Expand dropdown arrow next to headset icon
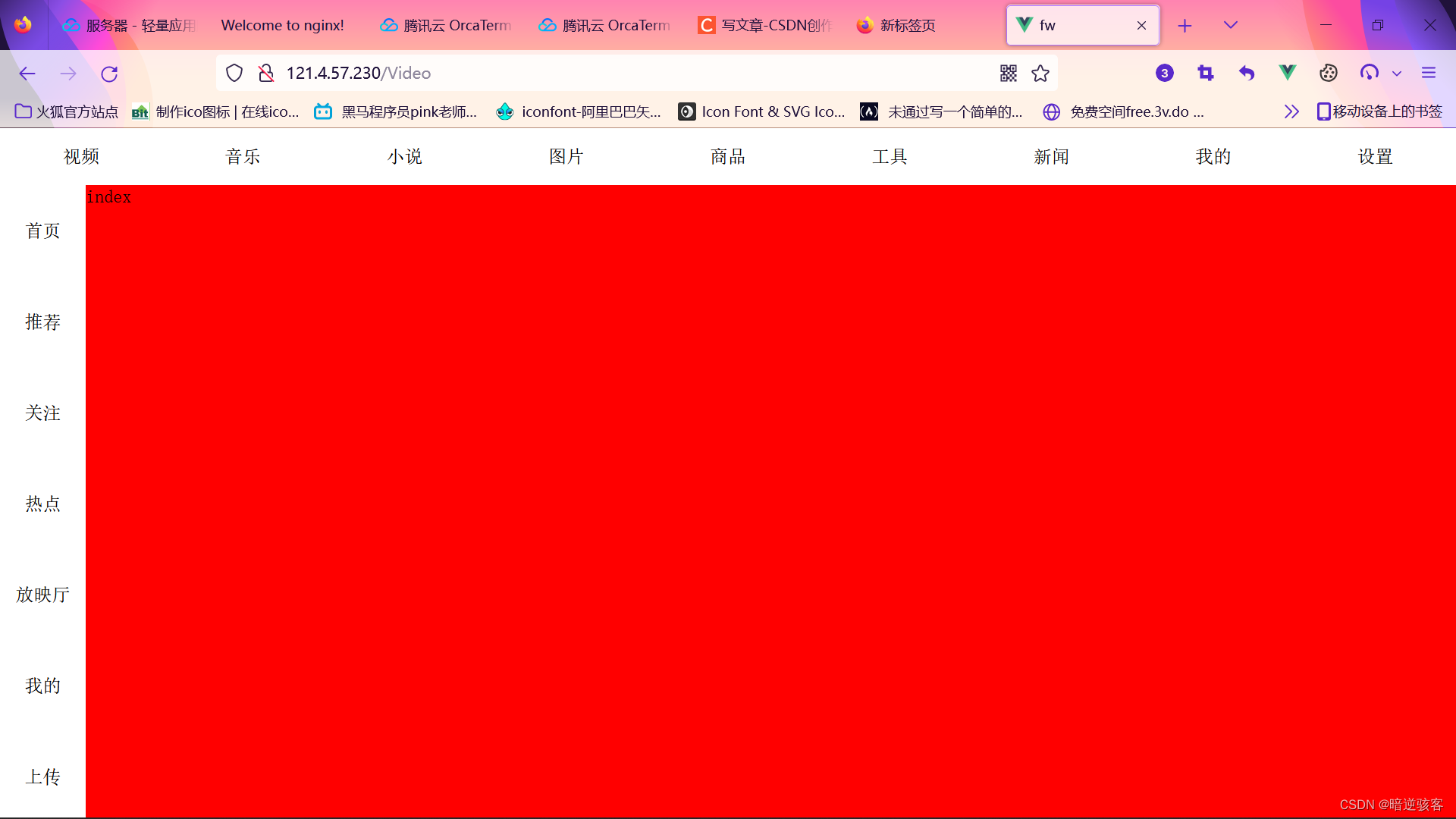Image resolution: width=1456 pixels, height=819 pixels. click(x=1397, y=74)
